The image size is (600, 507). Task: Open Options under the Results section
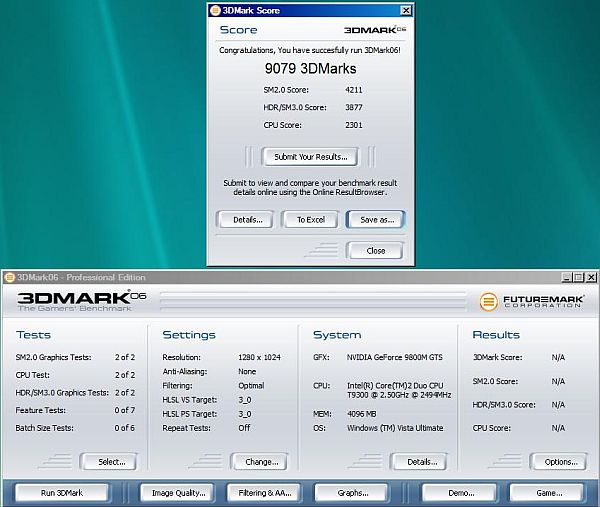[x=559, y=462]
